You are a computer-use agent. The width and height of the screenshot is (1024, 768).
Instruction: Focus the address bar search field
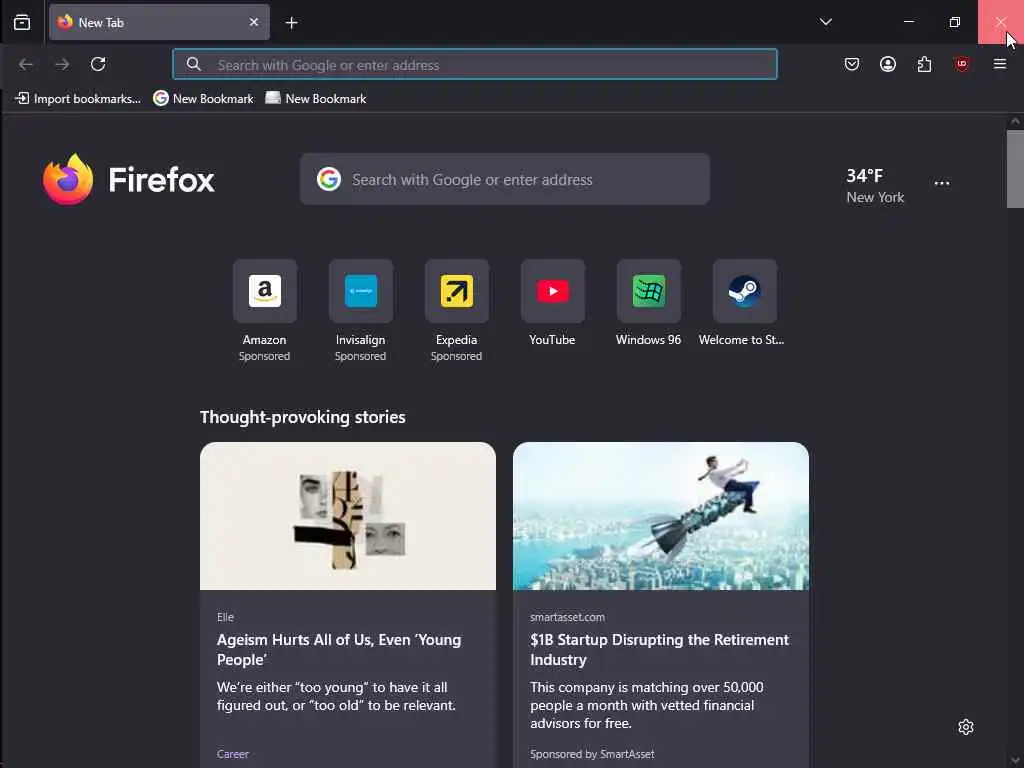click(x=475, y=65)
